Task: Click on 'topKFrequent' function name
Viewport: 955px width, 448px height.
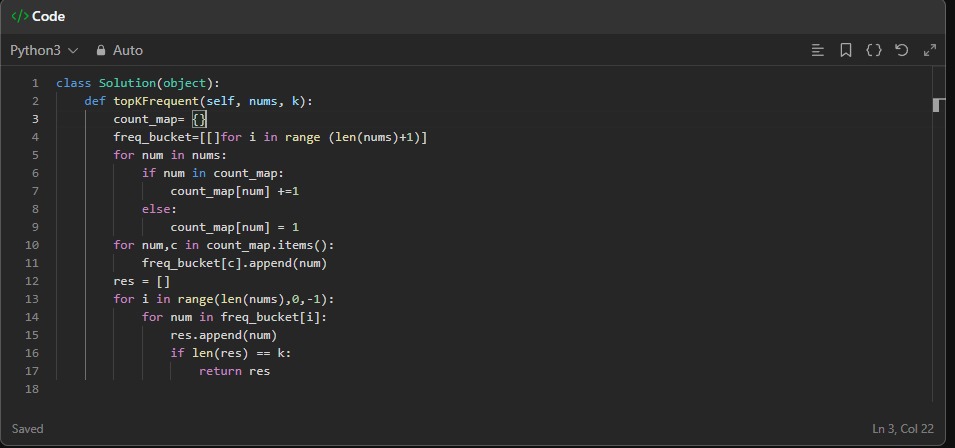Action: click(156, 101)
